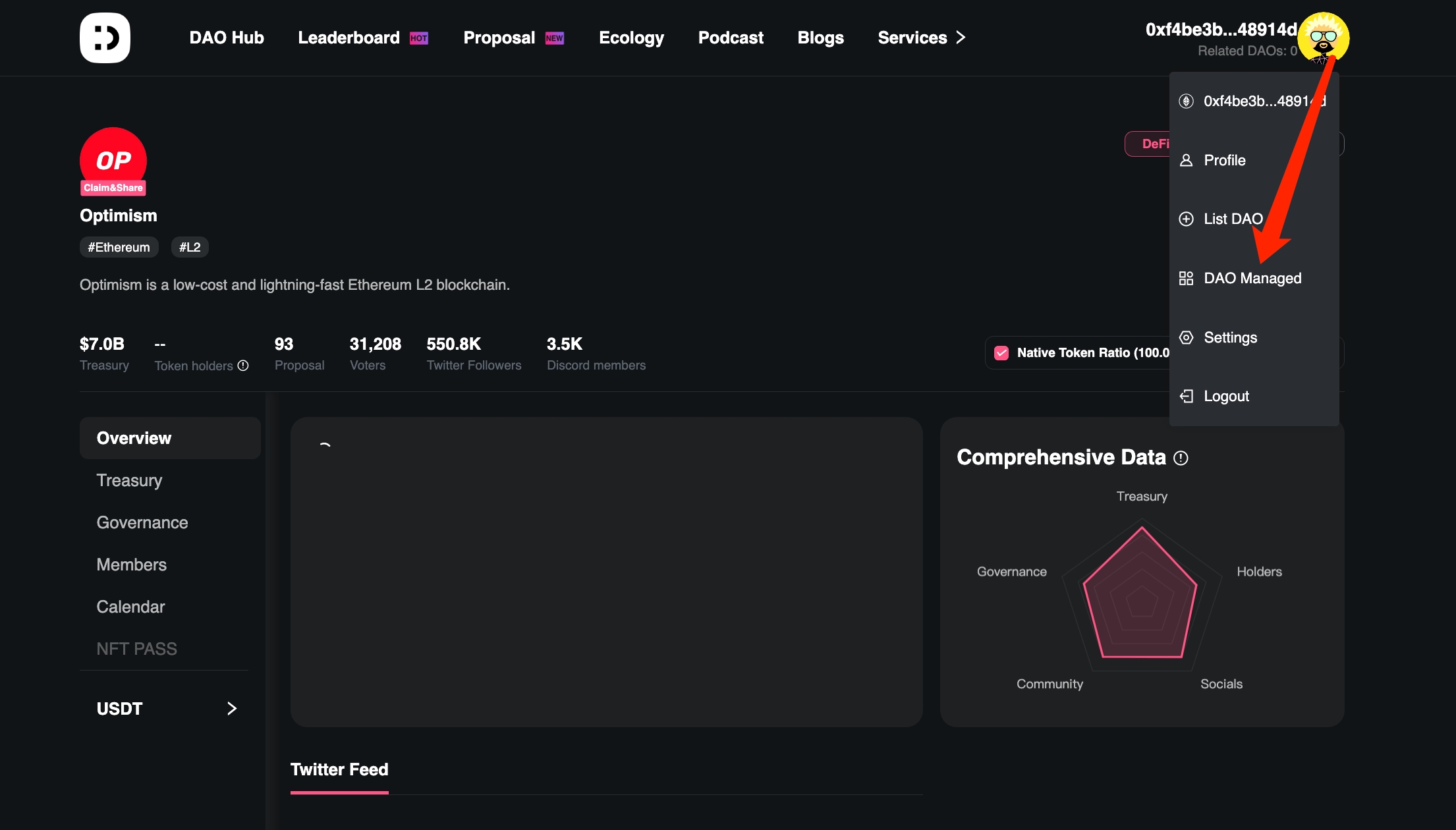Click the Profile person icon

1186,160
